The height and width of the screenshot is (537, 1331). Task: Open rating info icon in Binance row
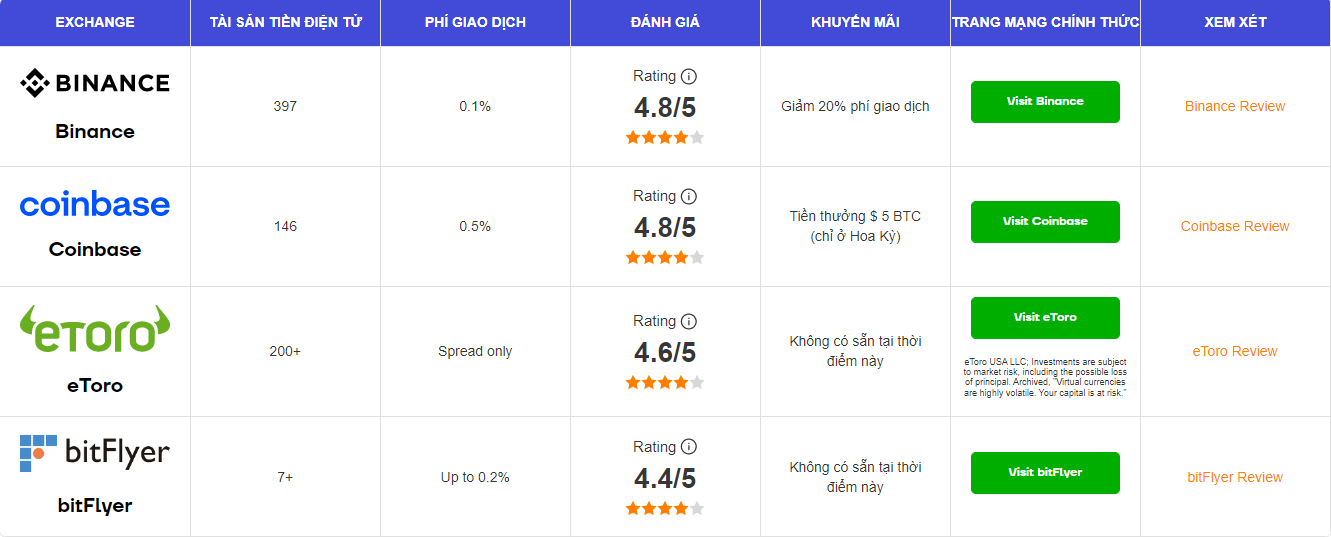pyautogui.click(x=689, y=76)
